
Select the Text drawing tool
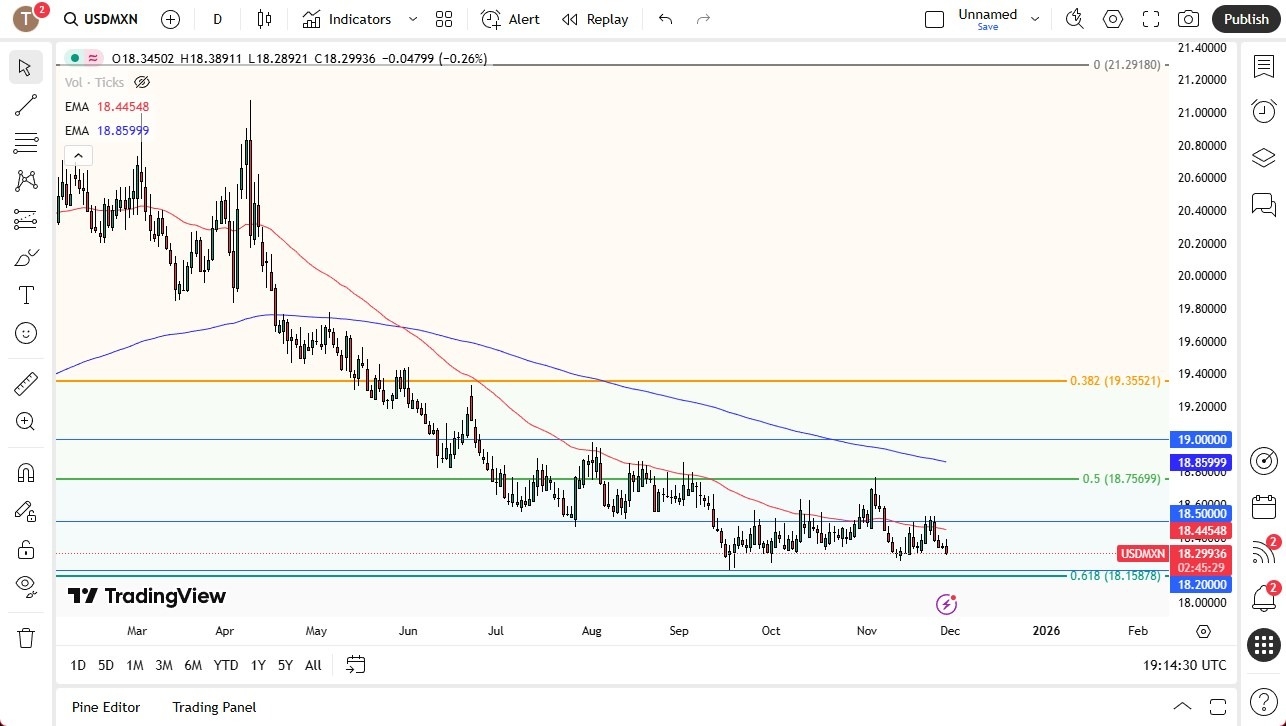tap(26, 294)
